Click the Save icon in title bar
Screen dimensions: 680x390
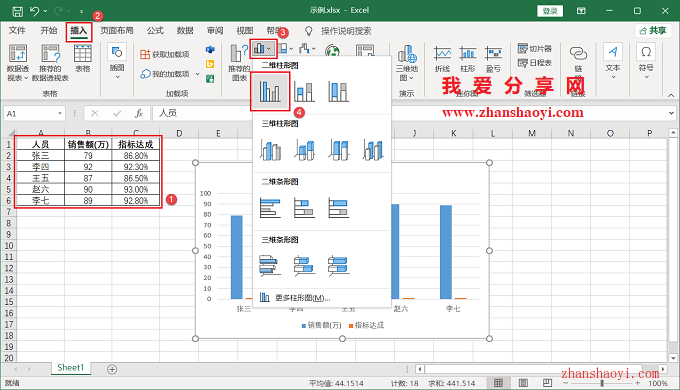pyautogui.click(x=17, y=11)
